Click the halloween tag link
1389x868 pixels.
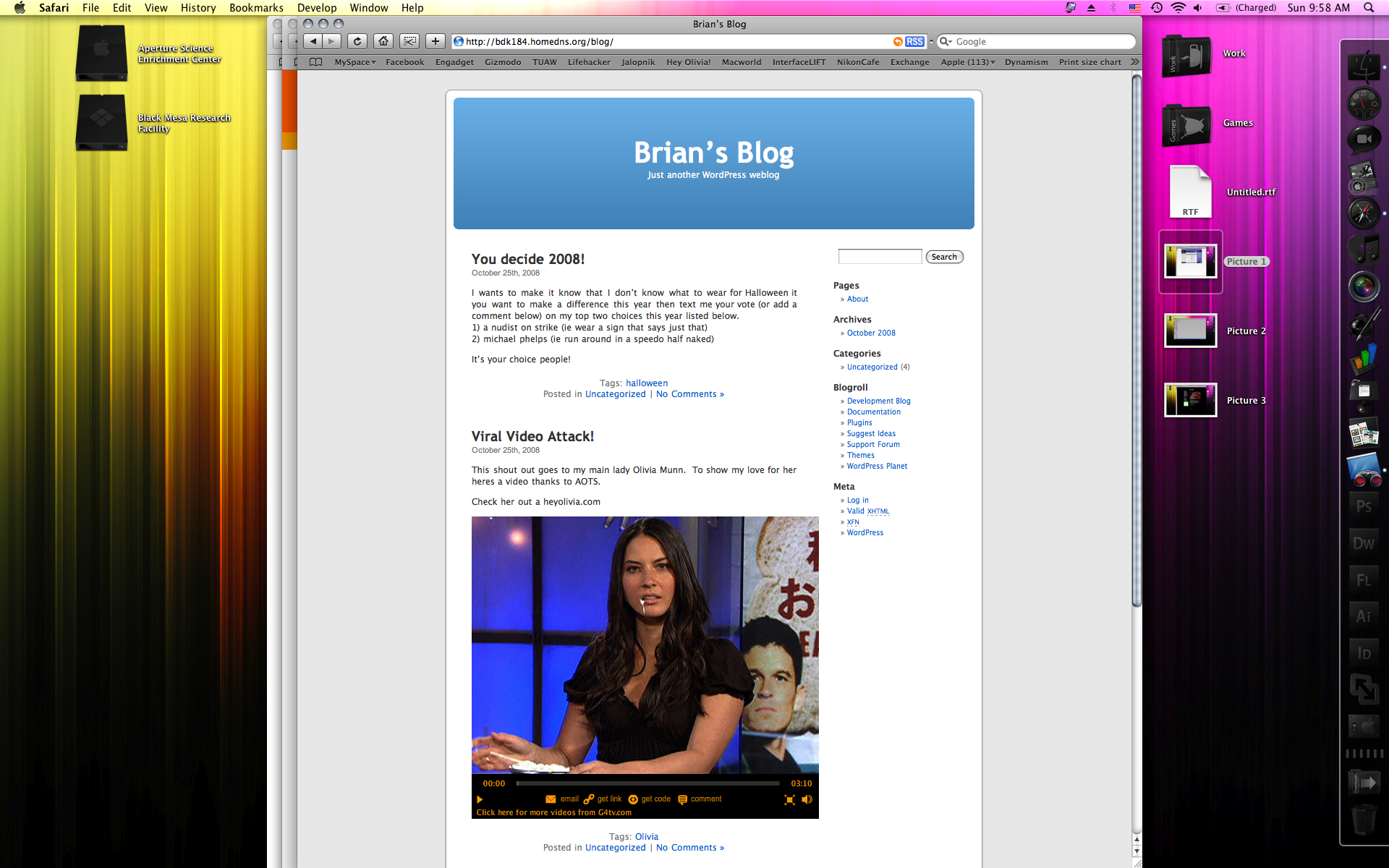[647, 383]
